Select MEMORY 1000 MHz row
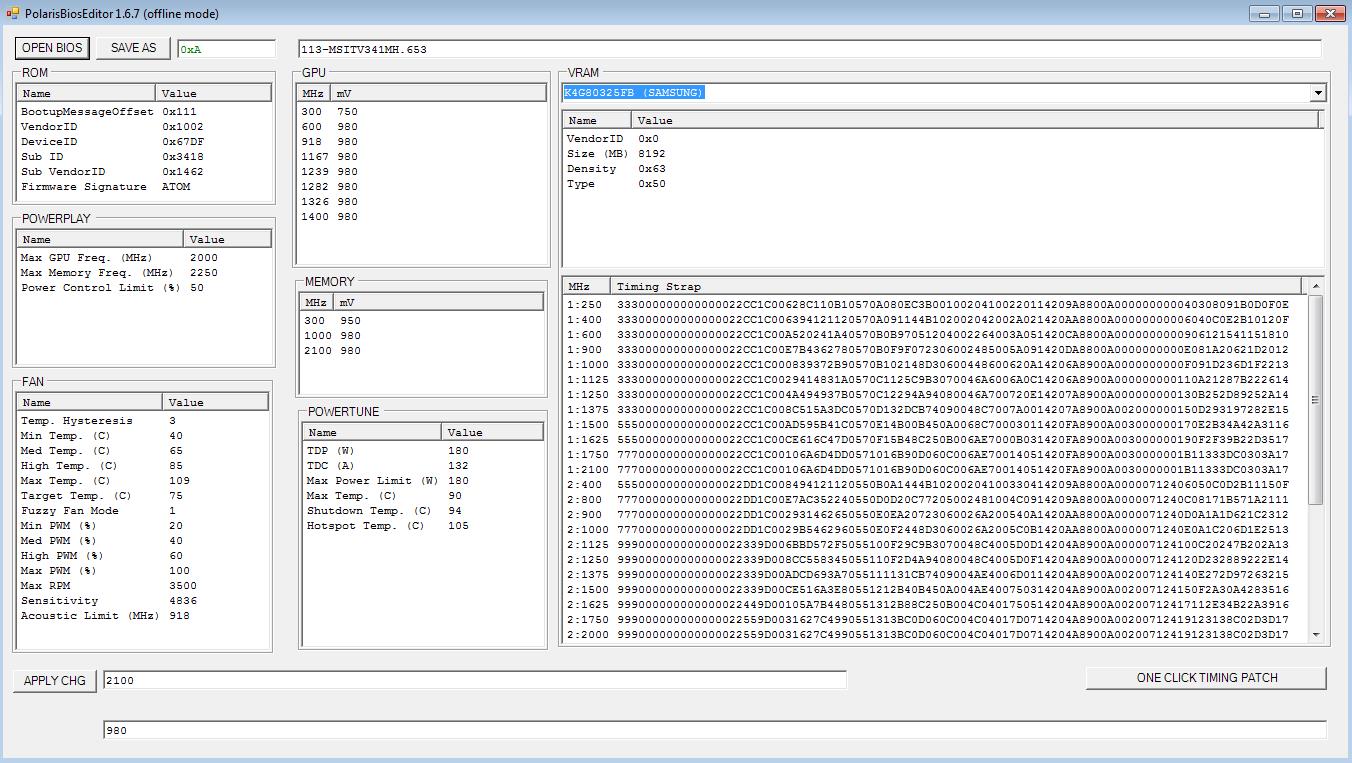Screen dimensions: 1352x763 tap(422, 336)
